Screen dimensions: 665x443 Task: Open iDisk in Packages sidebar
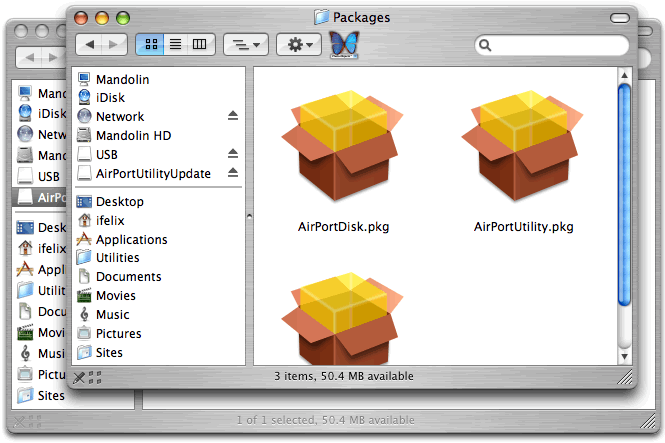[x=158, y=98]
